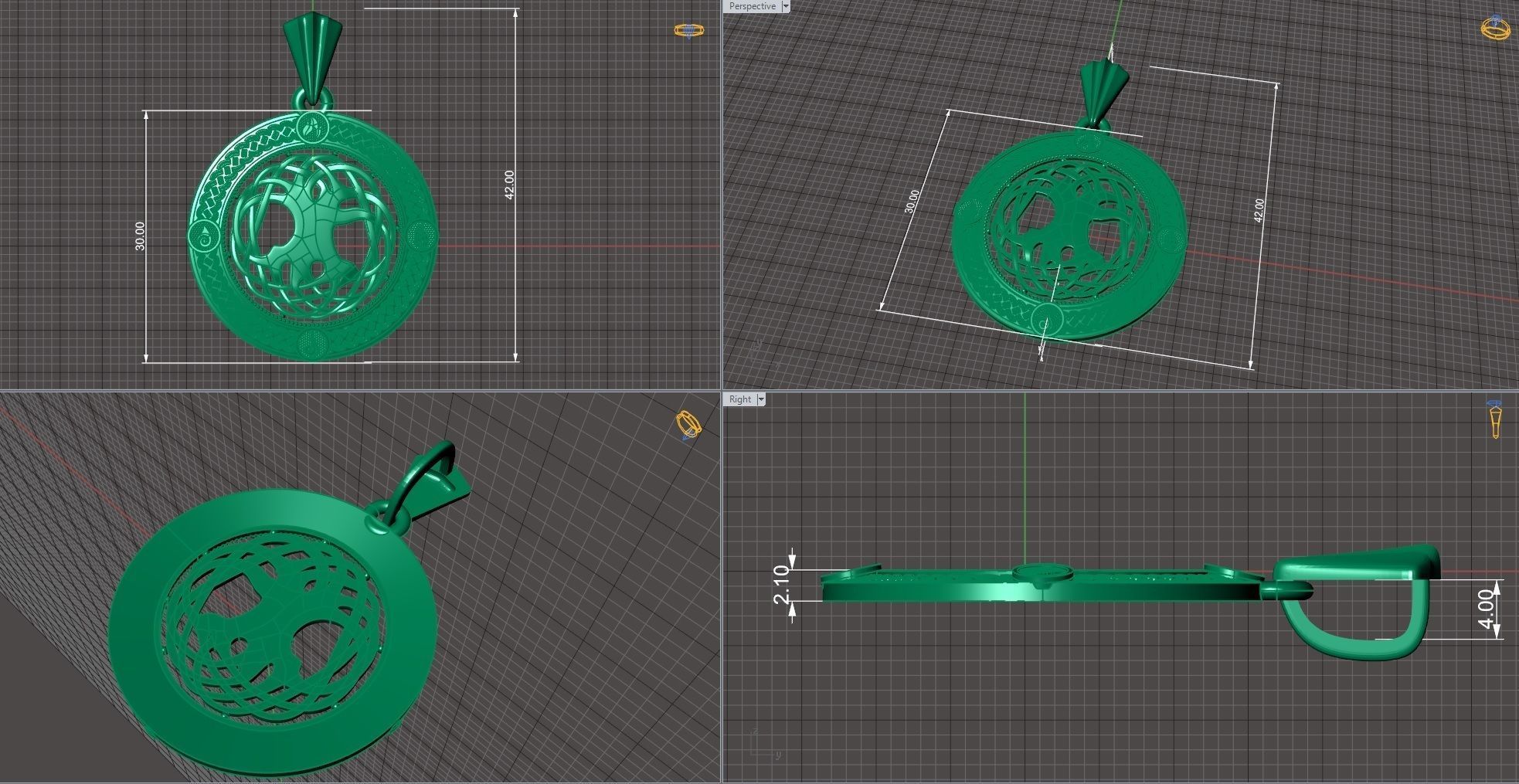Click the upright ring icon in Right viewport
This screenshot has width=1519, height=784.
coord(1496,419)
